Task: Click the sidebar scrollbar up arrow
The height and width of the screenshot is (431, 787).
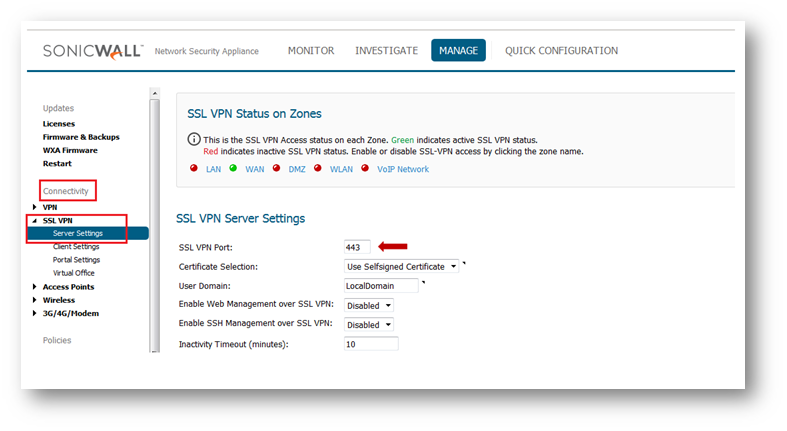Action: tap(155, 93)
